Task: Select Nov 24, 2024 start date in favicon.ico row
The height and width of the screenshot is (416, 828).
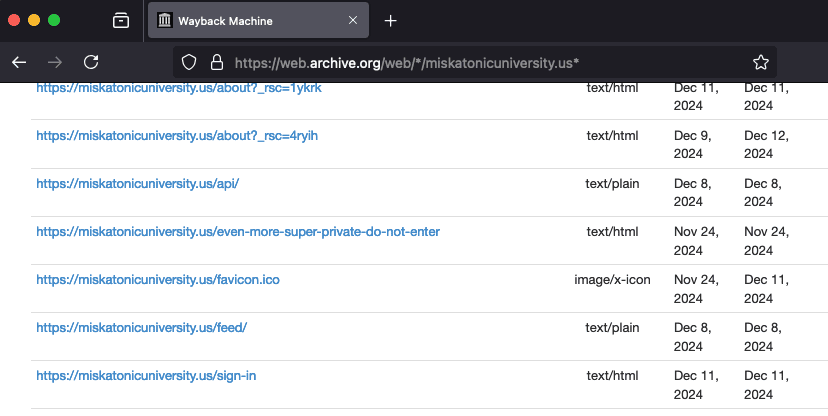Action: [696, 289]
